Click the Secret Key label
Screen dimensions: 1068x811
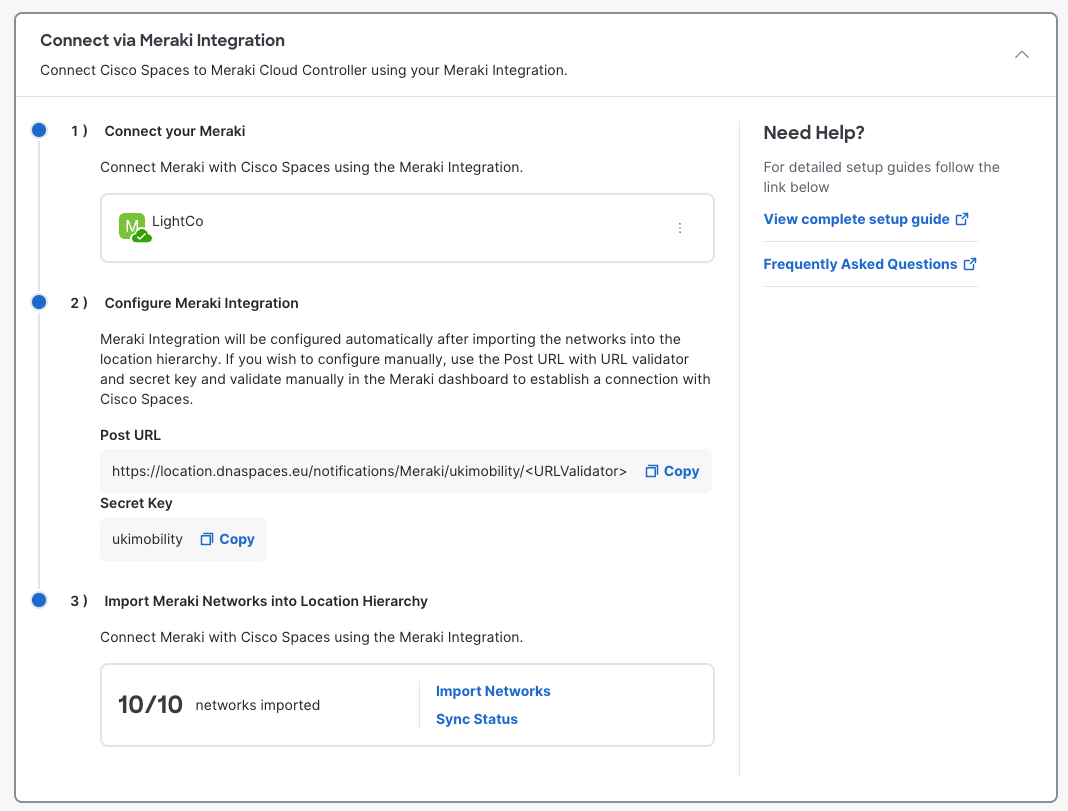(x=136, y=503)
